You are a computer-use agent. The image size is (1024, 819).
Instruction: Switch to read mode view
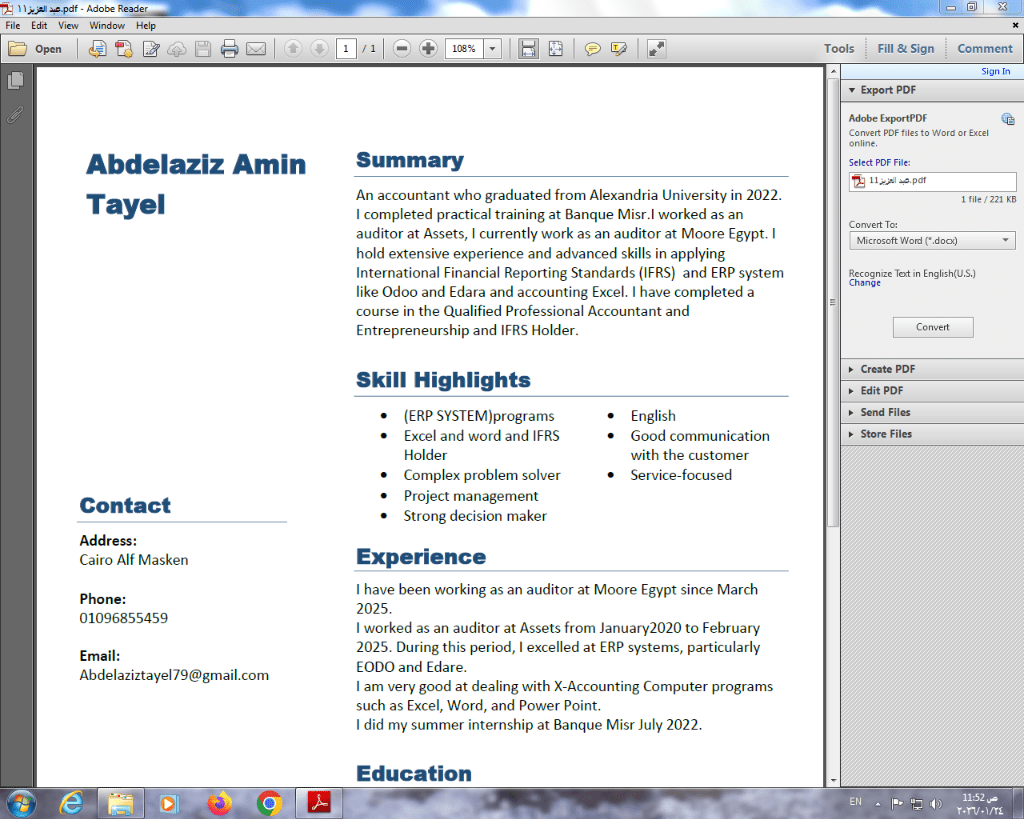click(656, 48)
